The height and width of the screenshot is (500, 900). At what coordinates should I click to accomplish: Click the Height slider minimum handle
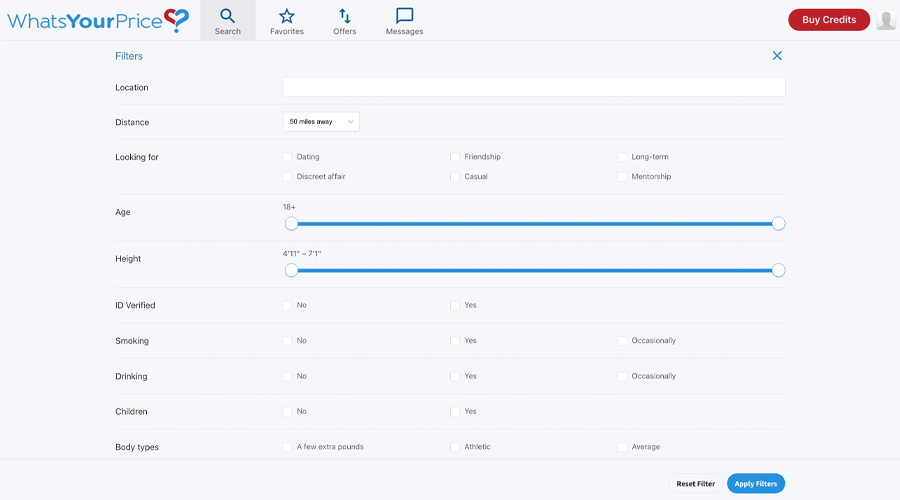292,270
